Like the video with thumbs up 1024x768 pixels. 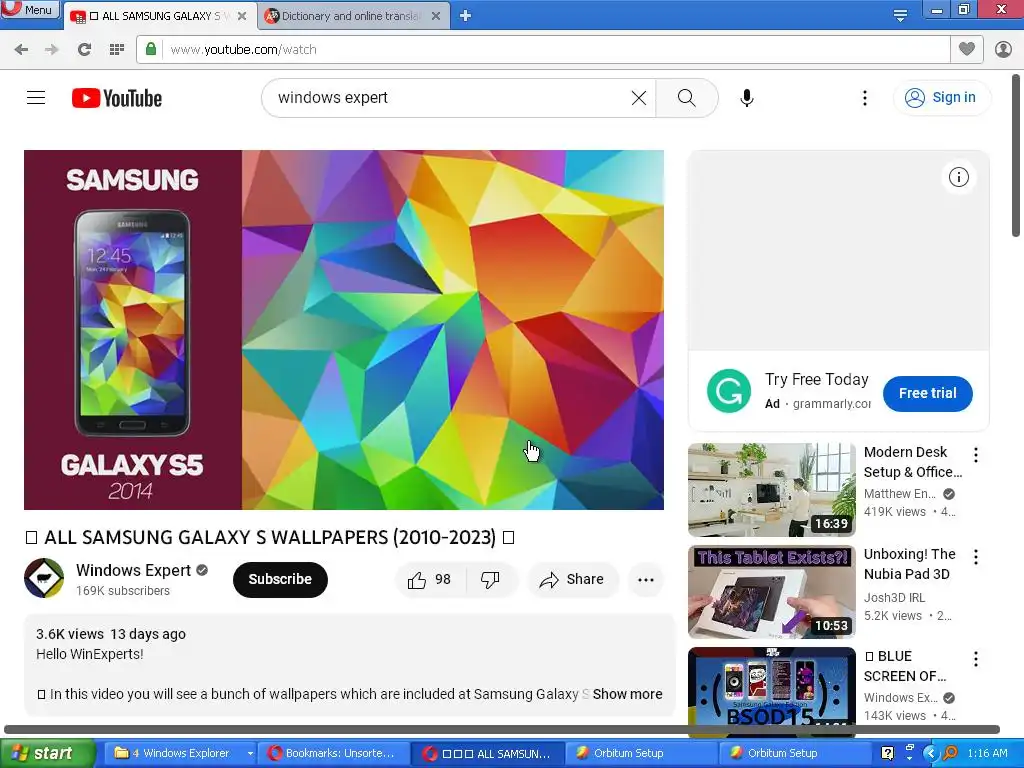pyautogui.click(x=430, y=579)
